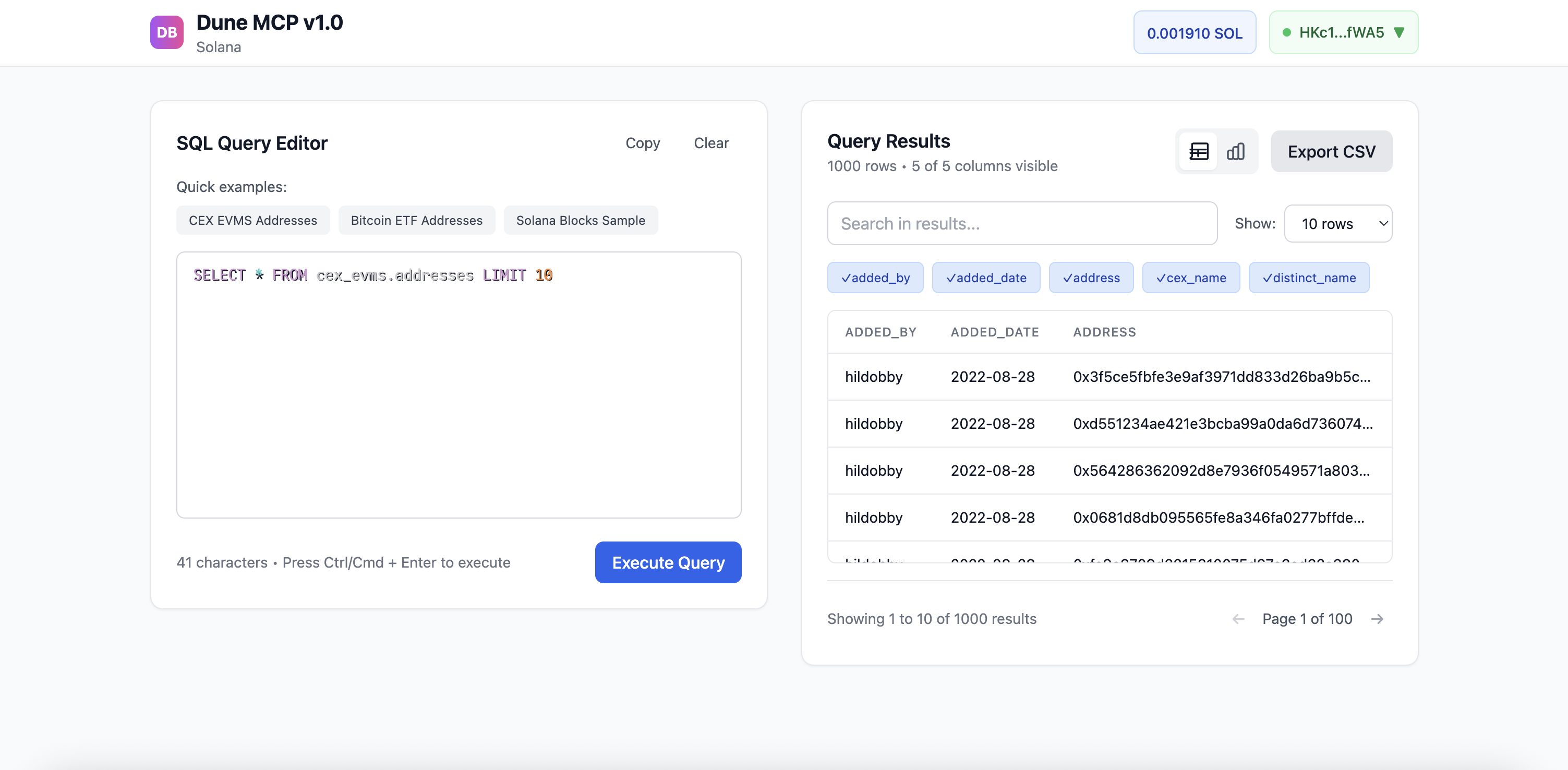Load Solana Blocks Sample example

(580, 220)
